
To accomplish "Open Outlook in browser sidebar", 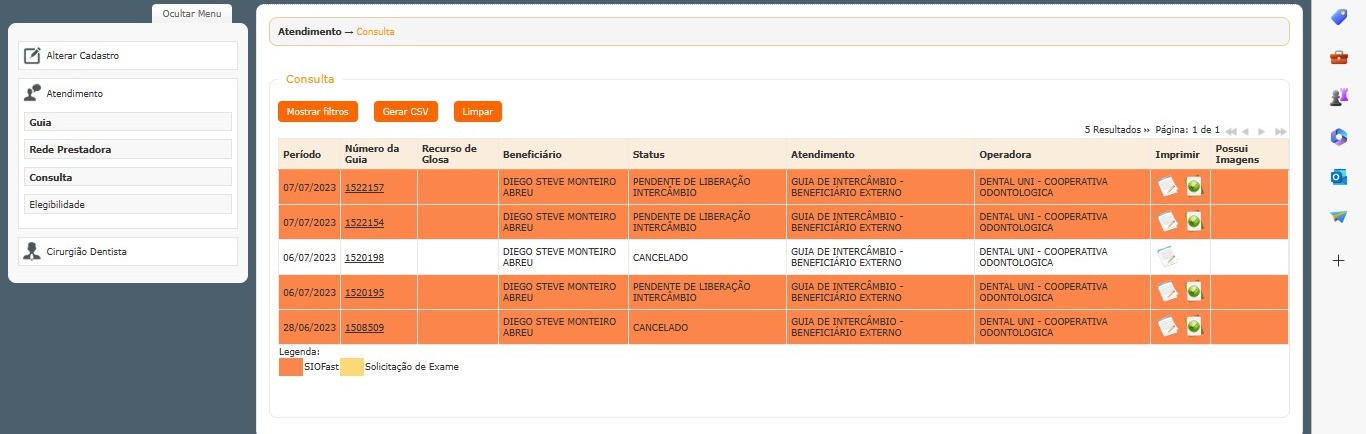I will (1339, 177).
